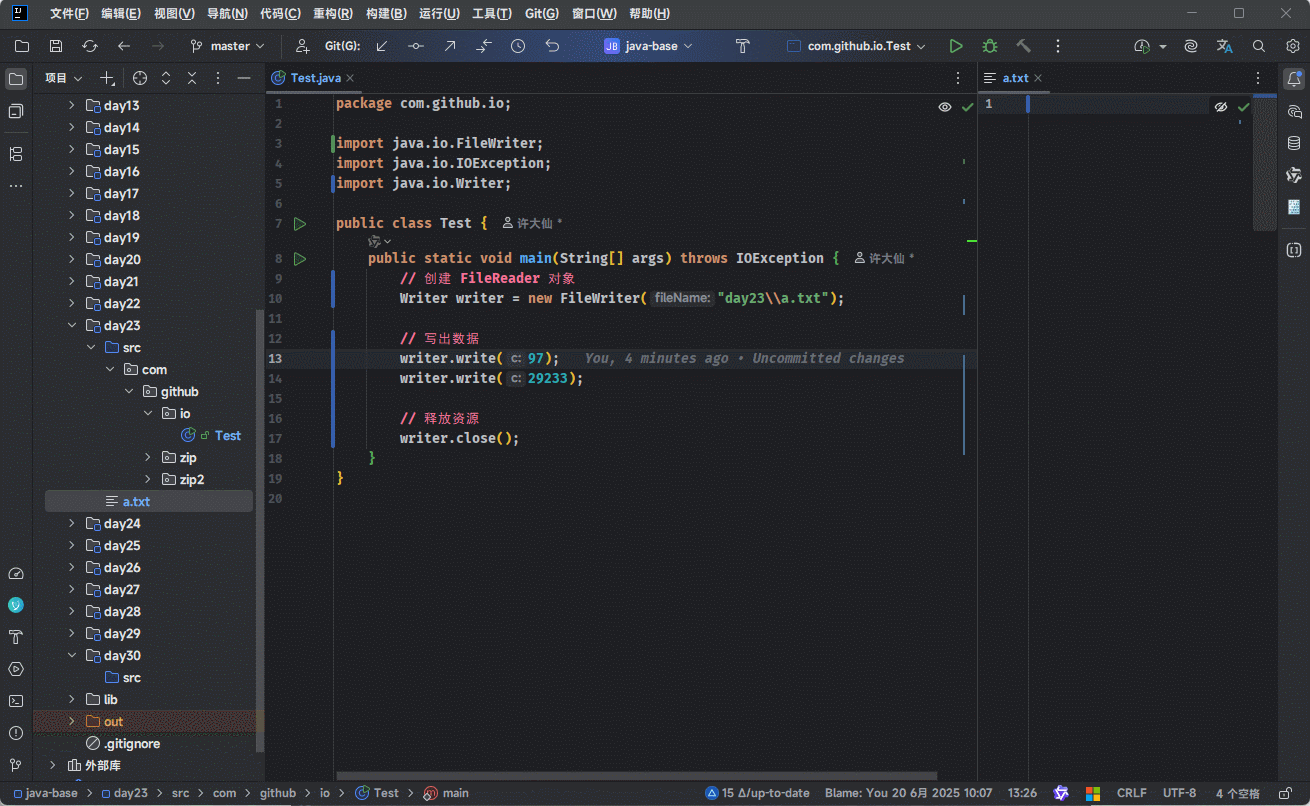Toggle crossed-eye icon in a.txt editor

click(x=1220, y=107)
